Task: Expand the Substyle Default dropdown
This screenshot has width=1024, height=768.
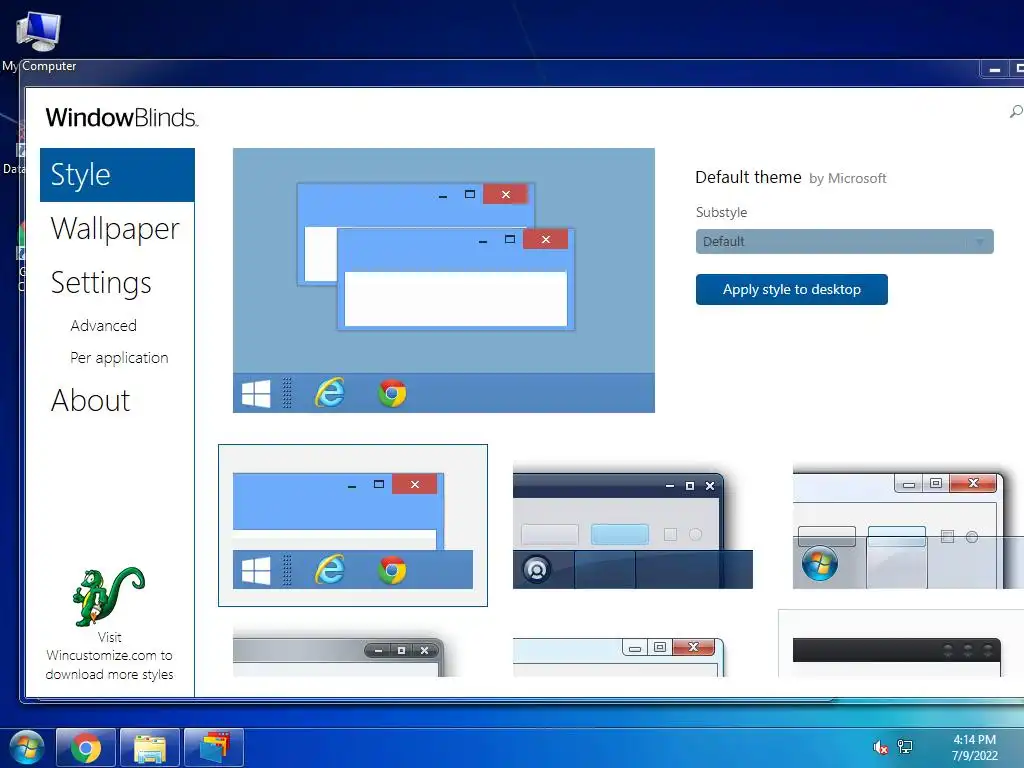Action: [x=844, y=242]
